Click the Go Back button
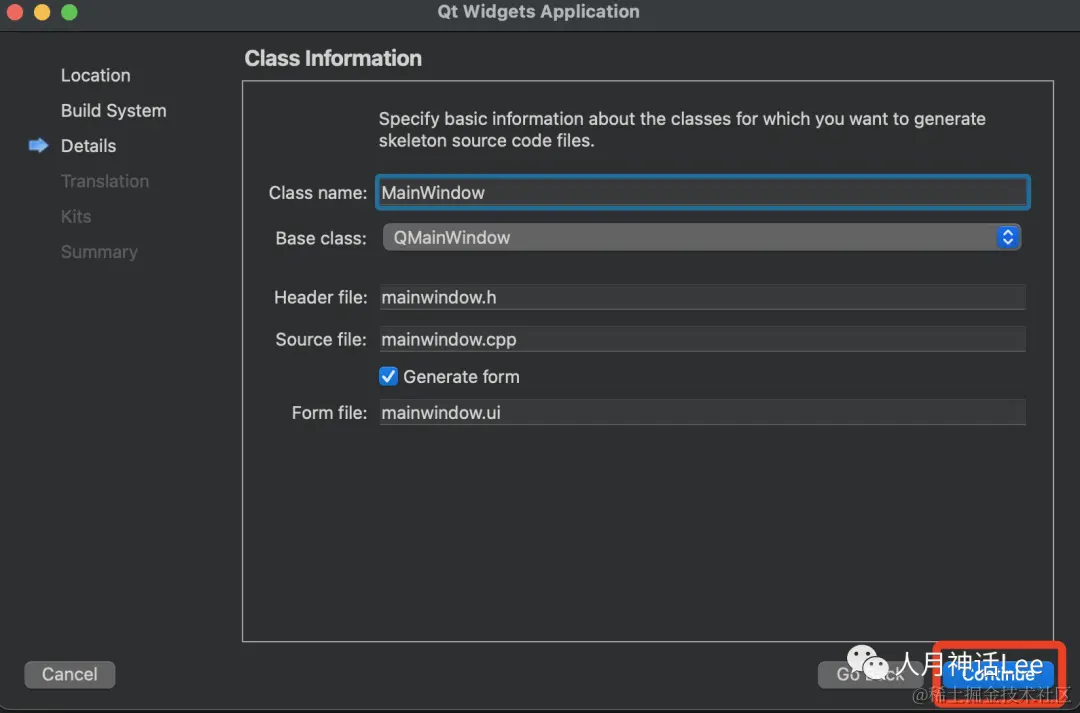Screen dimensions: 1080x713 tap(869, 674)
